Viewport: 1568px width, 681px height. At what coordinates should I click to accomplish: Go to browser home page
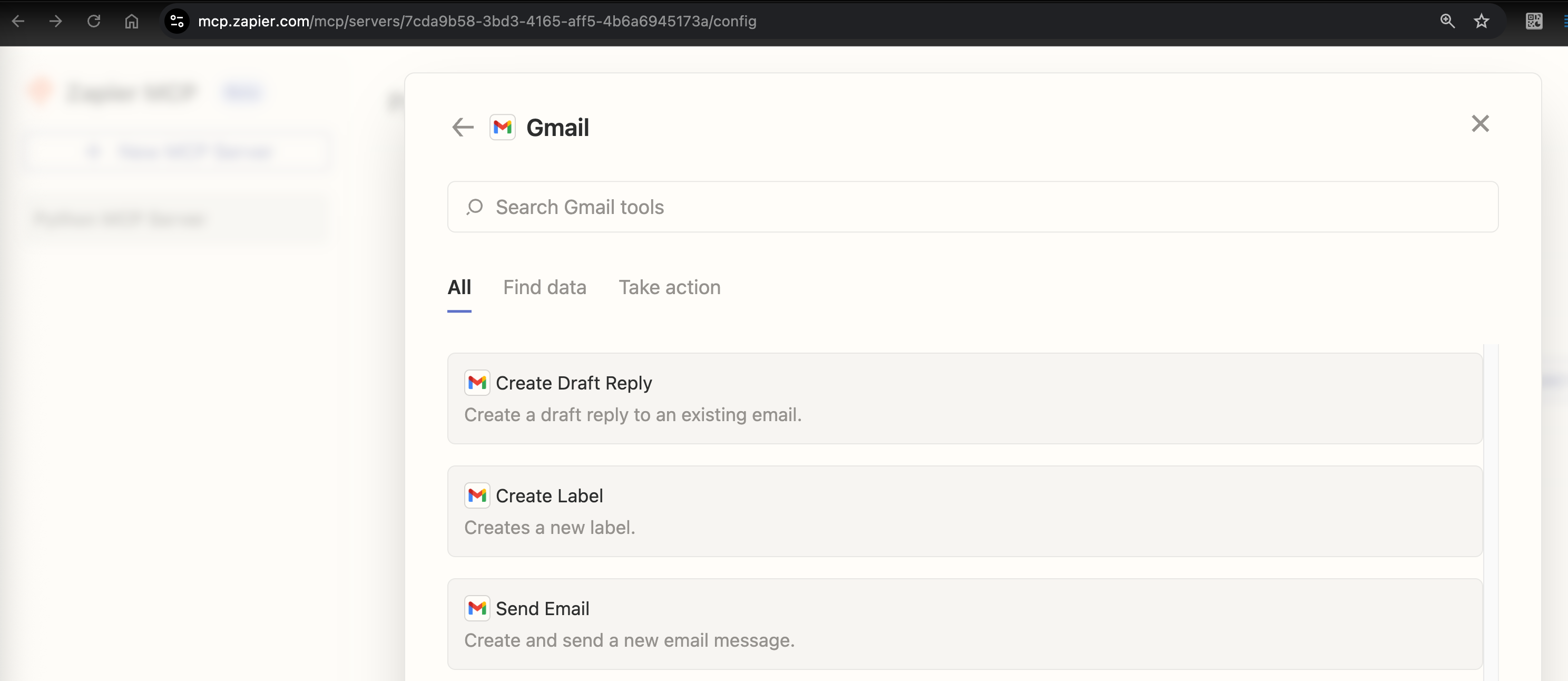(132, 21)
